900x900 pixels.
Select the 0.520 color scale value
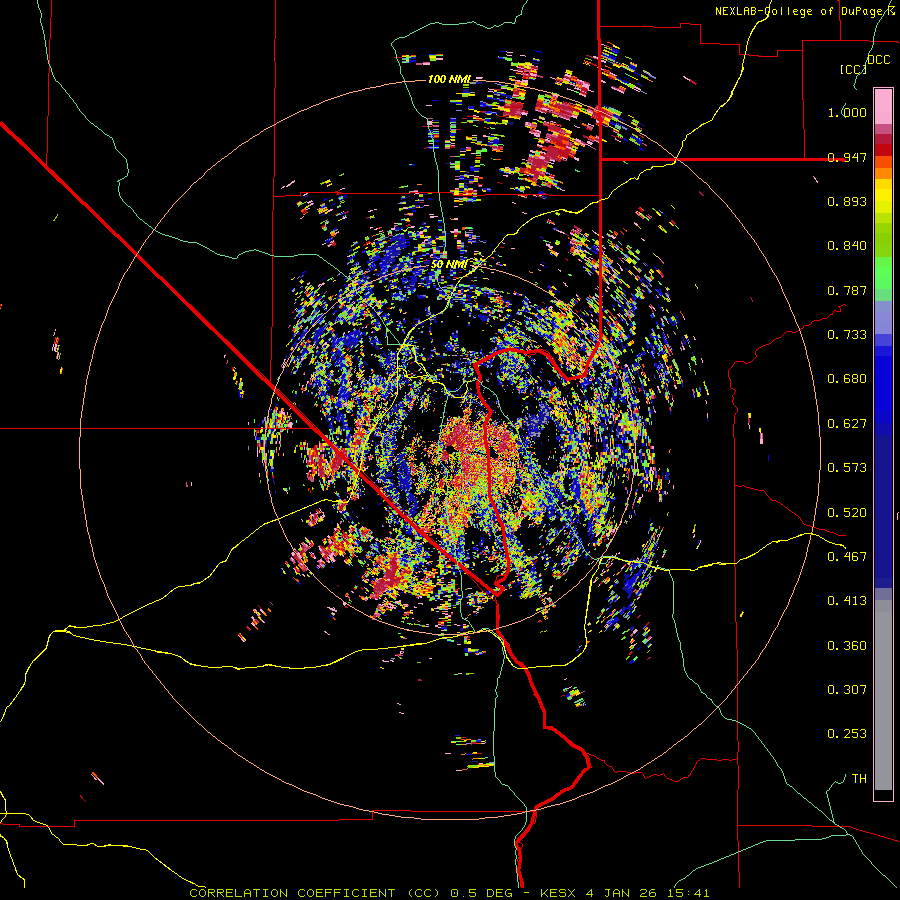pos(847,513)
